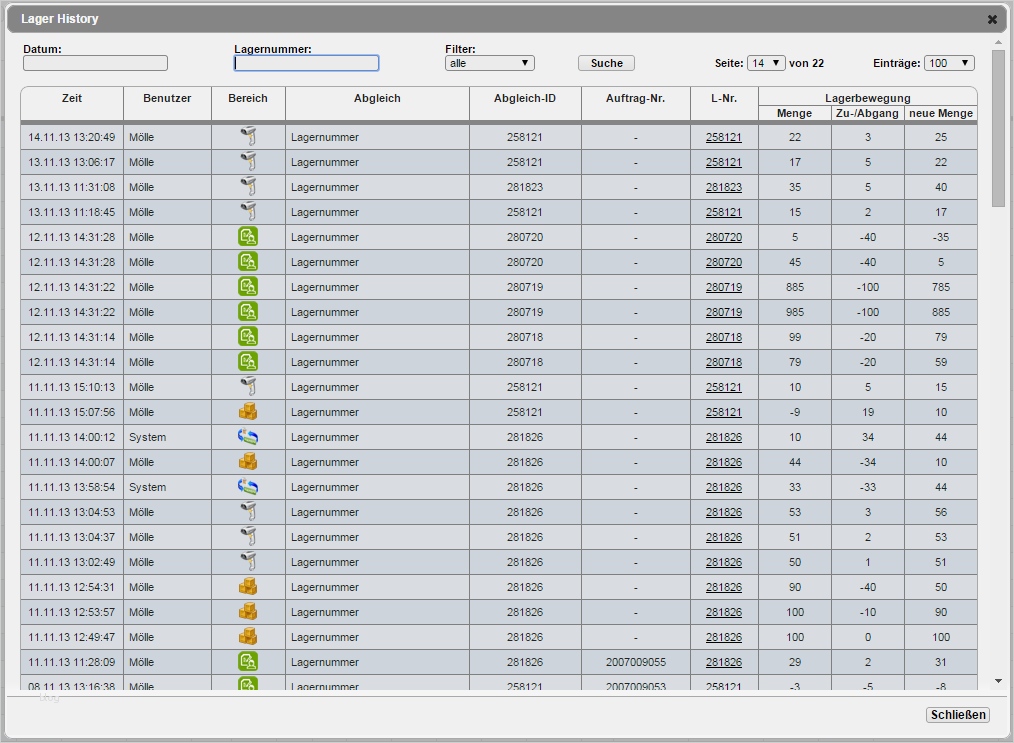Click inside the Lagernummer input field
Image resolution: width=1014 pixels, height=743 pixels.
(306, 63)
